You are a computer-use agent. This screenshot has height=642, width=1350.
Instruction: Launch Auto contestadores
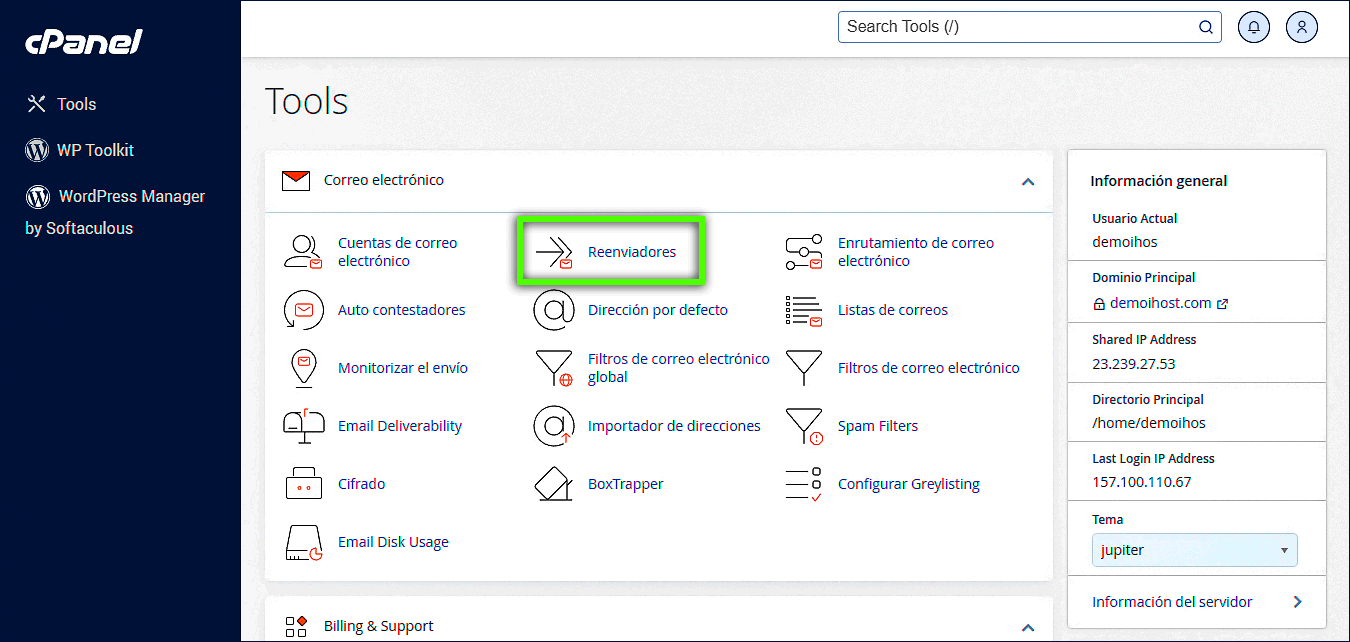pyautogui.click(x=400, y=310)
